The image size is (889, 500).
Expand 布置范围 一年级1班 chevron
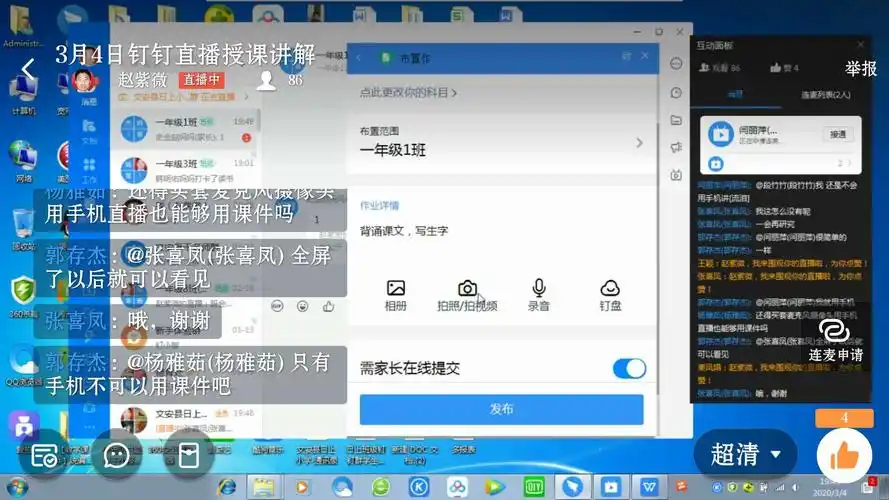(640, 142)
